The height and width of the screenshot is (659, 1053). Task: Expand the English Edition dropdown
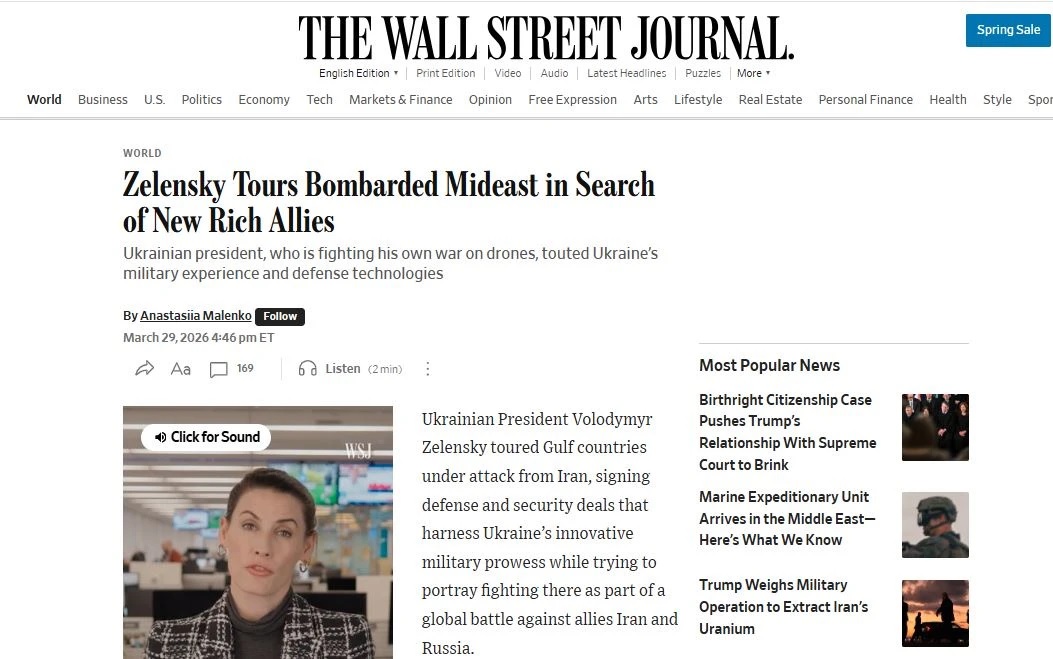[x=358, y=73]
